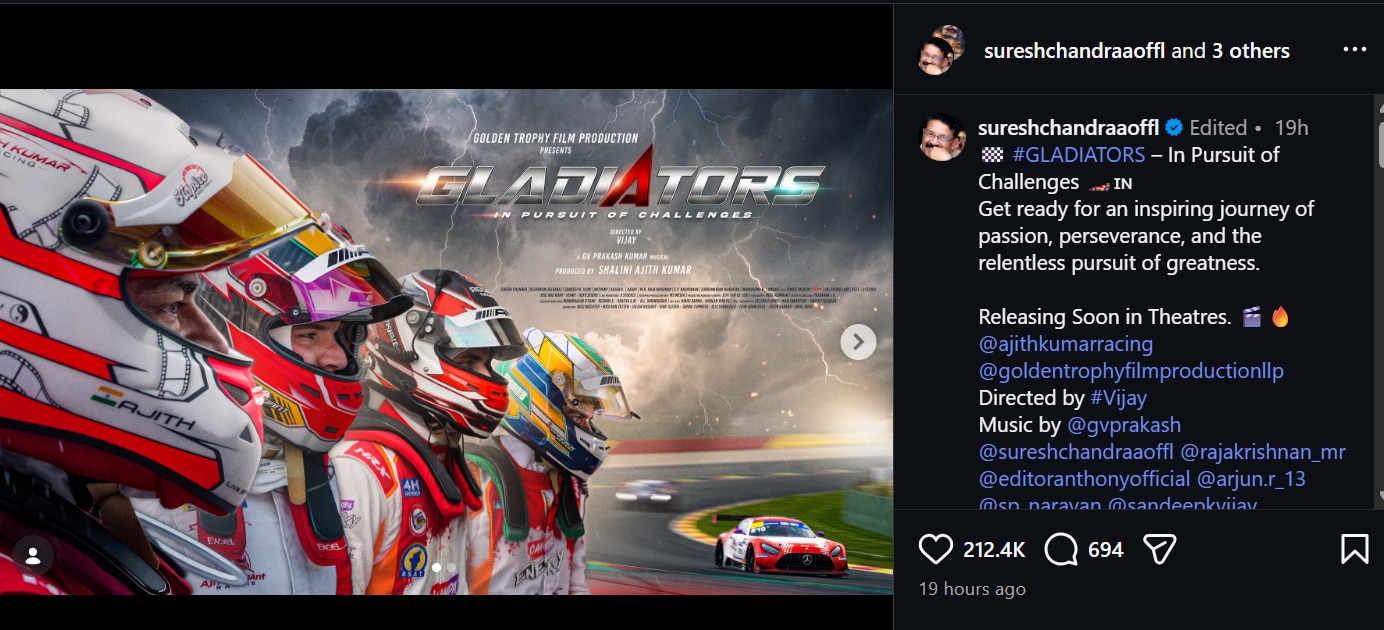Share post using paper plane icon

tap(1159, 549)
